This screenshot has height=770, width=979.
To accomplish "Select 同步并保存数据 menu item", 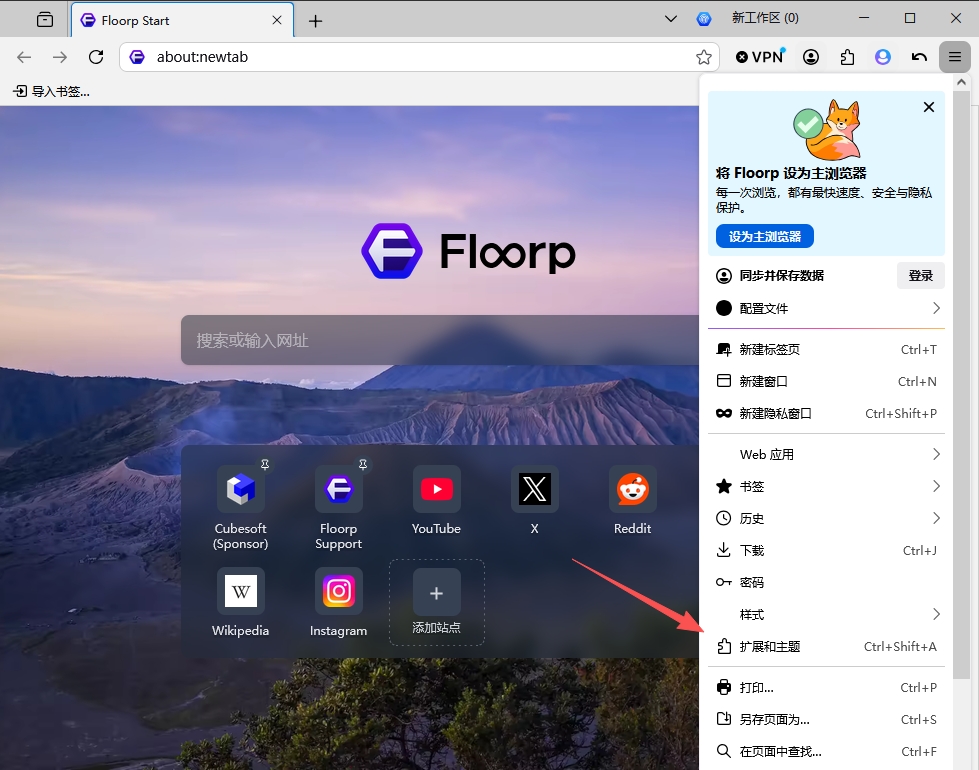I will 782,275.
